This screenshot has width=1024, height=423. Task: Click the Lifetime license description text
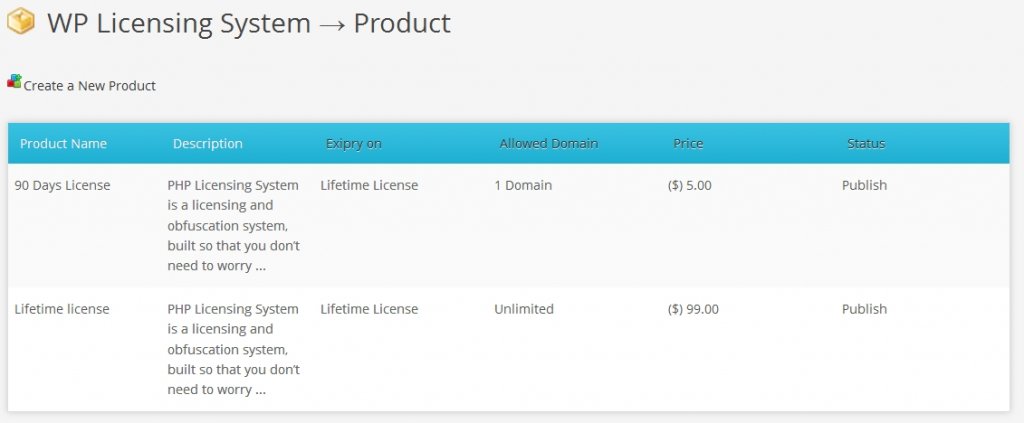click(x=233, y=350)
